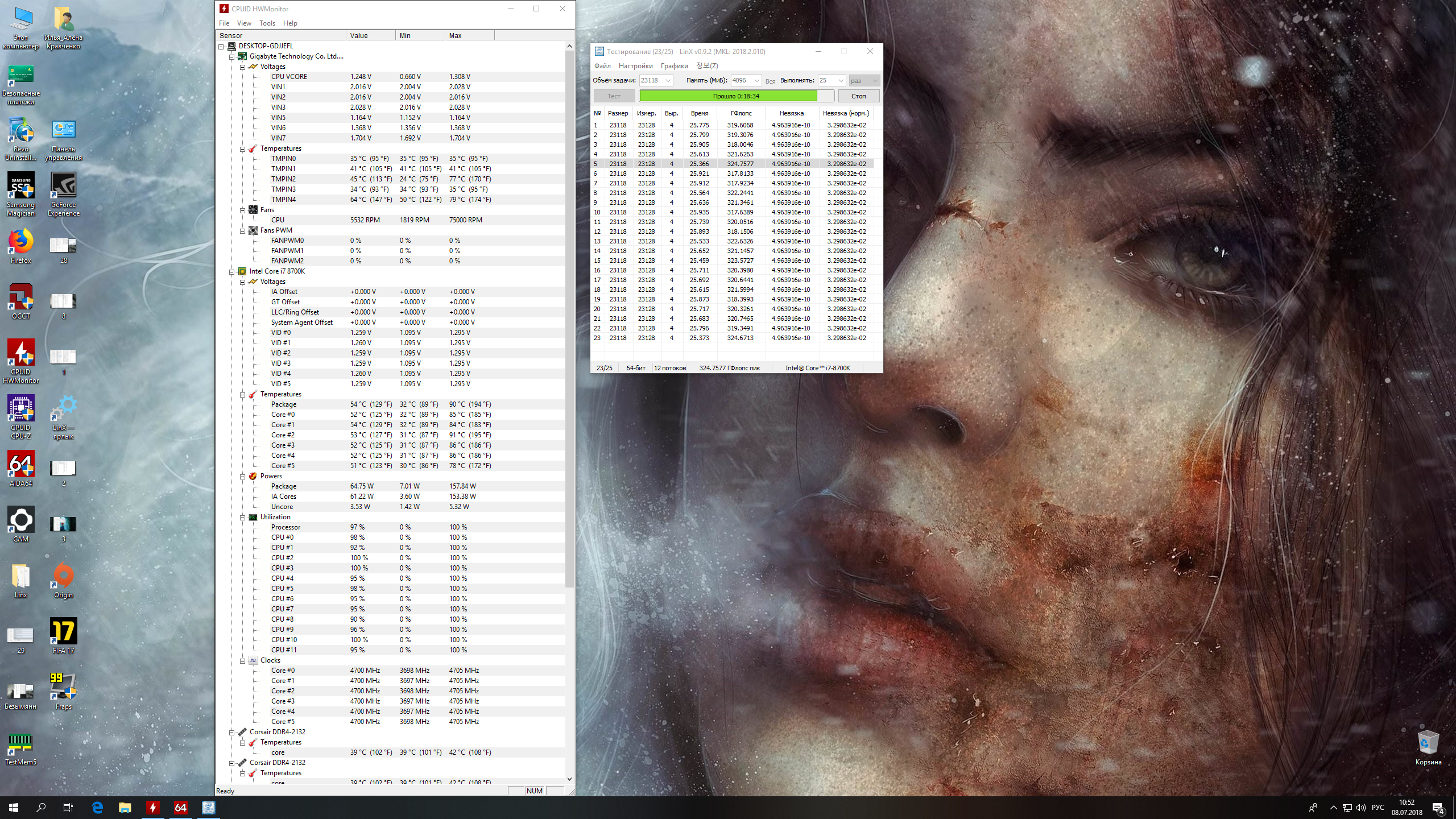This screenshot has width=1456, height=819.
Task: Open the Recycle Bin (Корзина) icon
Action: [x=1428, y=743]
